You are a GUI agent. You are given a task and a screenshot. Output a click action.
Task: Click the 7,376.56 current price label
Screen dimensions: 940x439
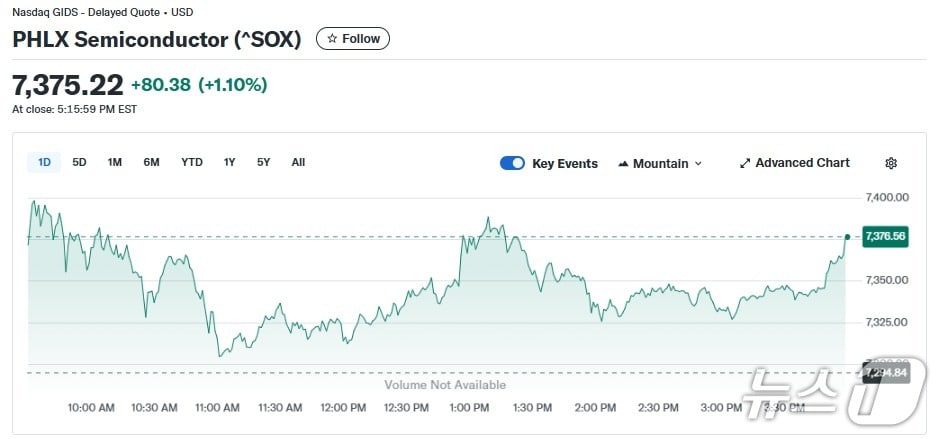[x=885, y=237]
